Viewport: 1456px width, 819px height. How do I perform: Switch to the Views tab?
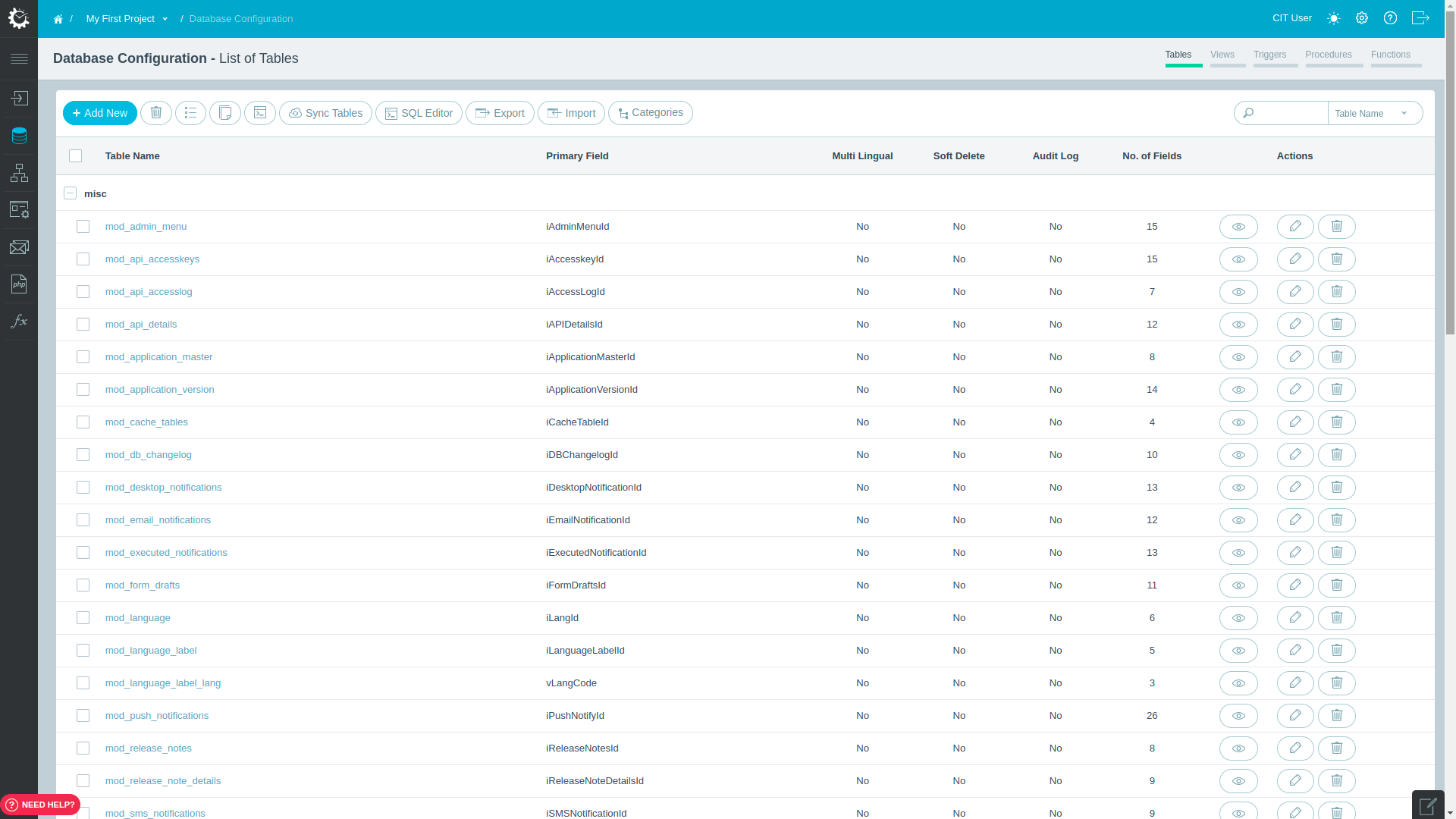[1227, 58]
